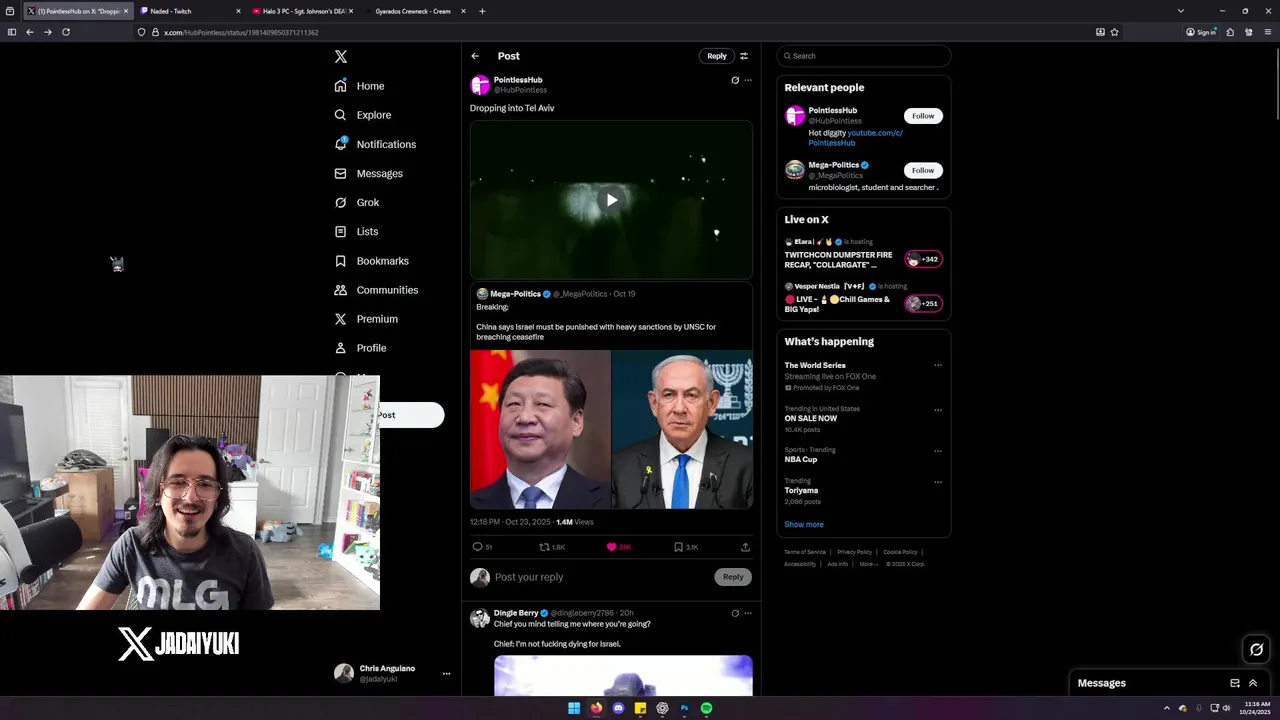Screen dimensions: 1280x720
Task: Open Windows Start from the taskbar
Action: click(x=574, y=708)
